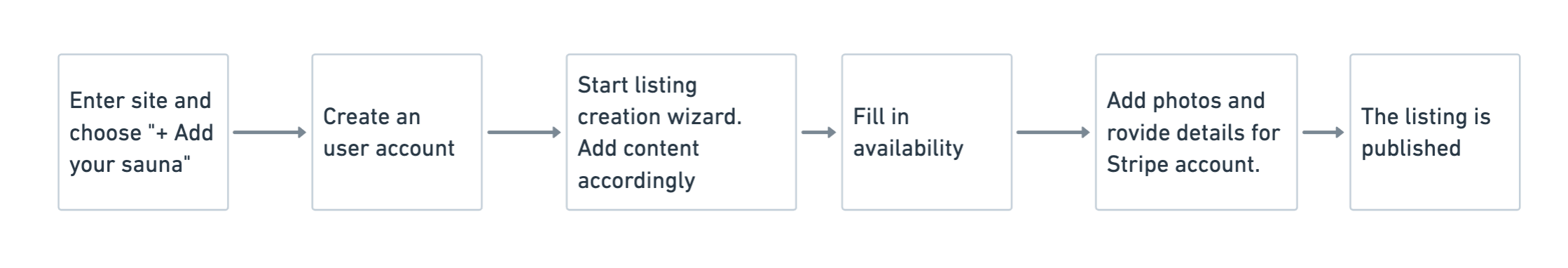Select the 'Start listing creation wizard' box

[681, 132]
